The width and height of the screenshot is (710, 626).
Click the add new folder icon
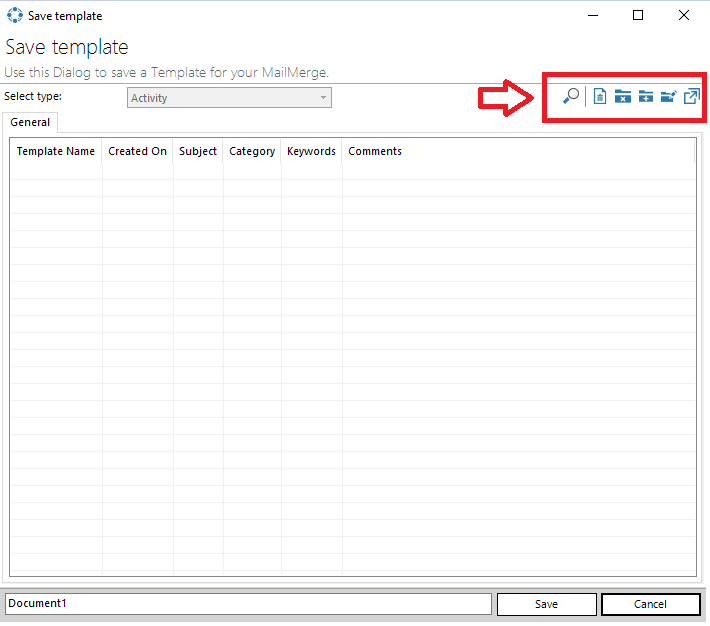point(645,97)
